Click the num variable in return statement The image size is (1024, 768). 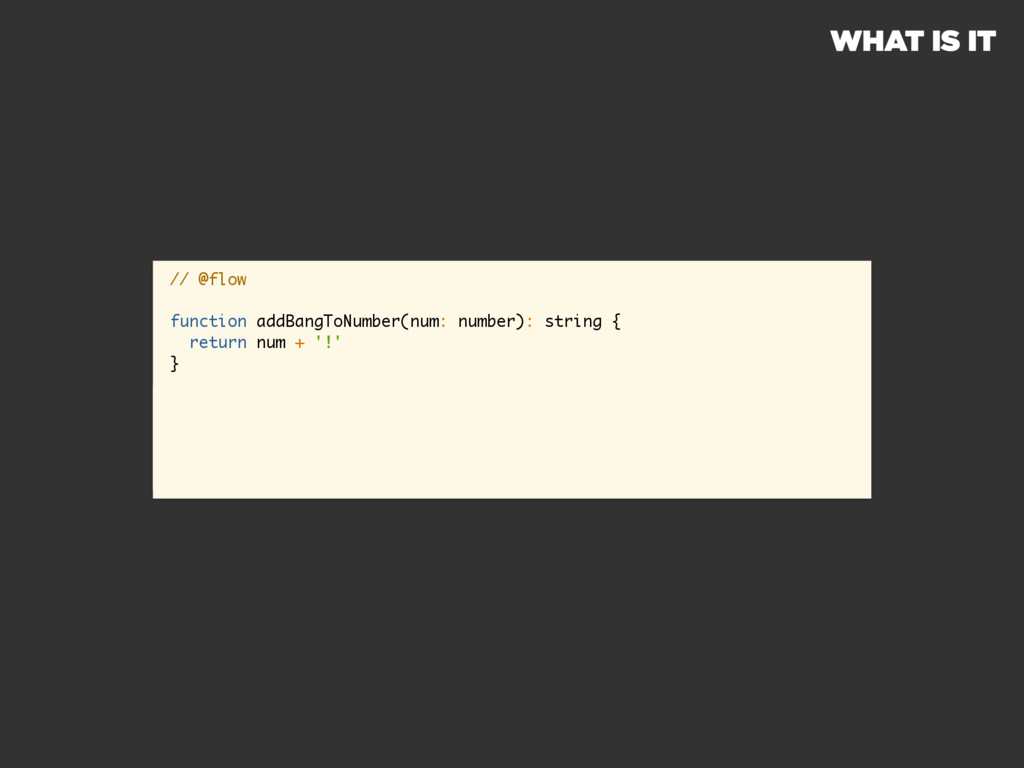[x=271, y=343]
